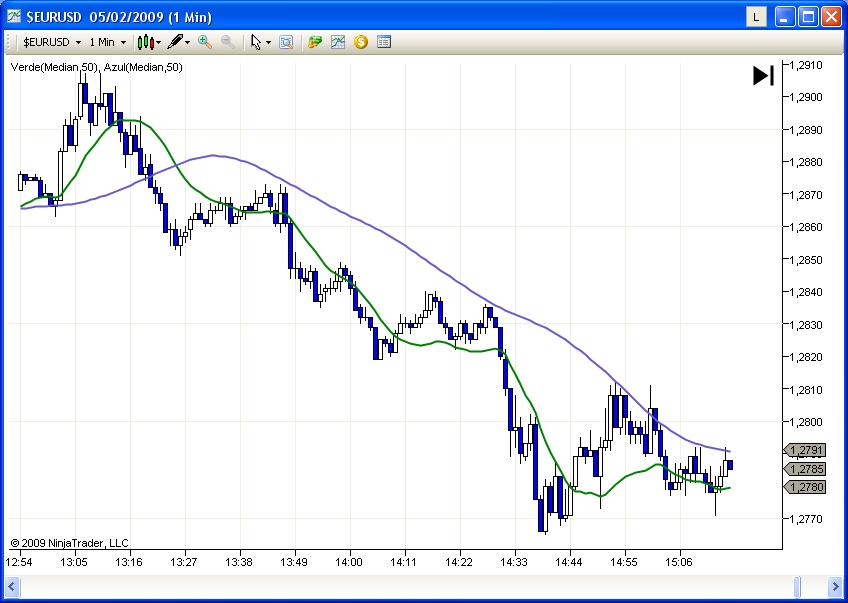The image size is (848, 603).
Task: Open the data box table icon
Action: [384, 42]
